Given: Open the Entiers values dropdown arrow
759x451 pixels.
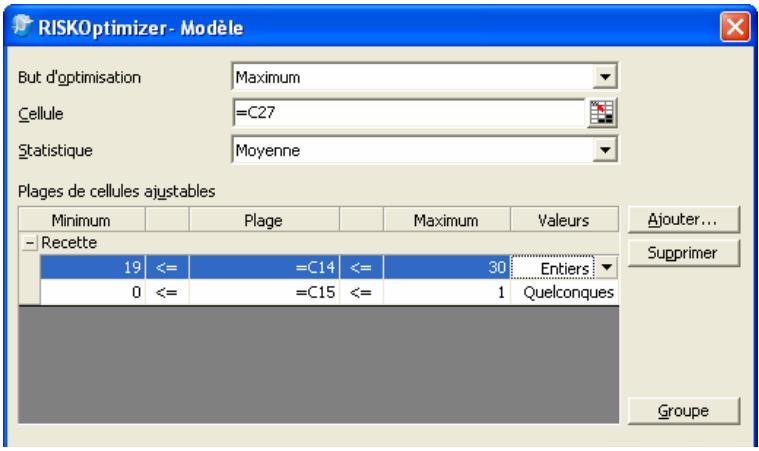Looking at the screenshot, I should click(607, 267).
